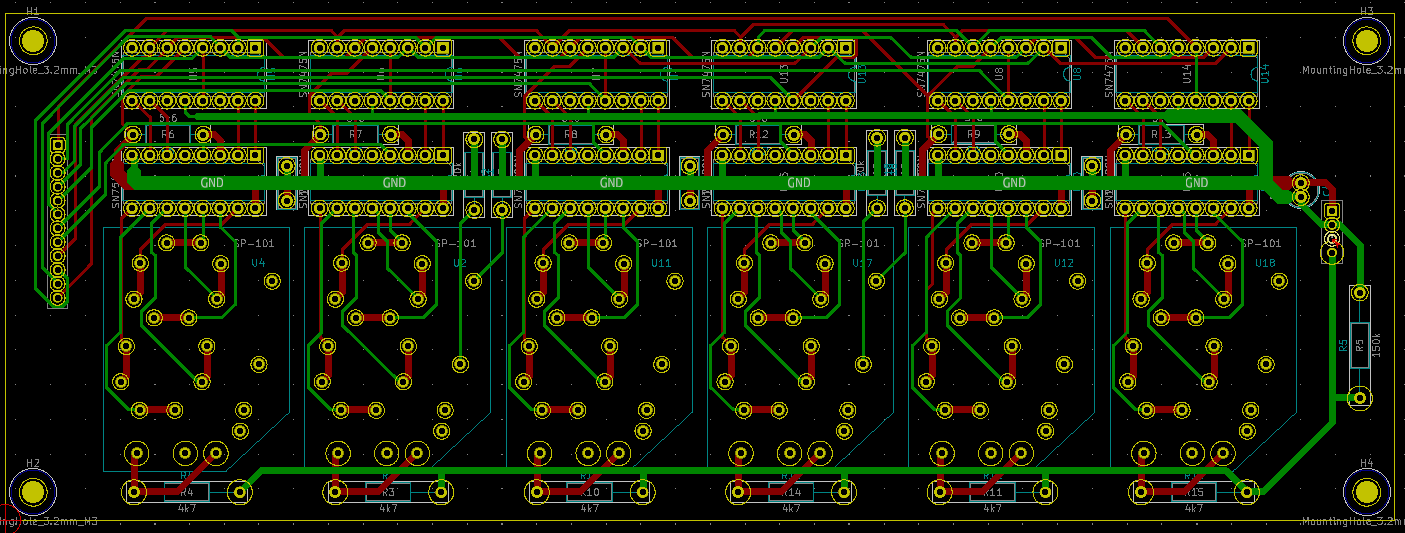Viewport: 1405px width, 533px height.
Task: Click the U18 reference label
Action: [1265, 263]
